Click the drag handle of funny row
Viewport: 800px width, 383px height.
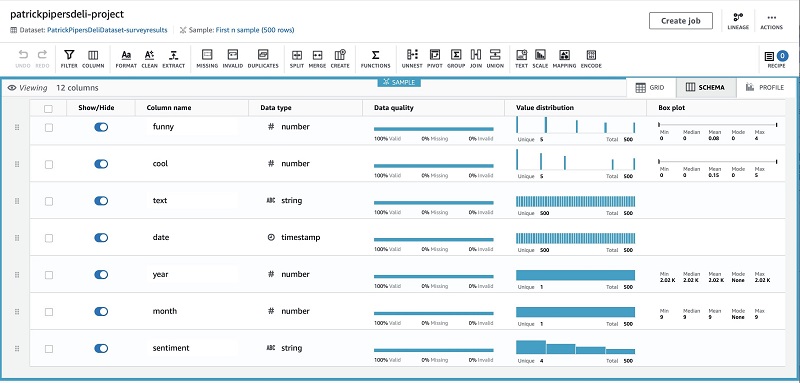(17, 127)
